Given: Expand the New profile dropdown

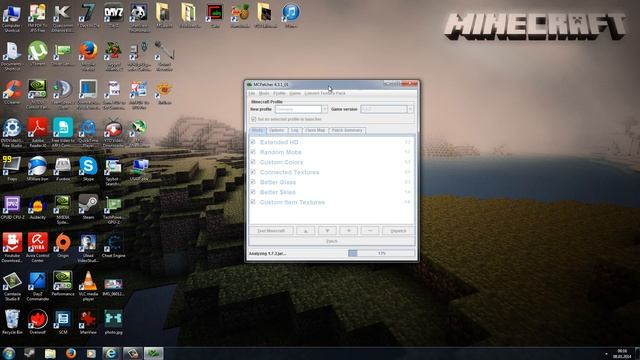Looking at the screenshot, I should pyautogui.click(x=324, y=109).
